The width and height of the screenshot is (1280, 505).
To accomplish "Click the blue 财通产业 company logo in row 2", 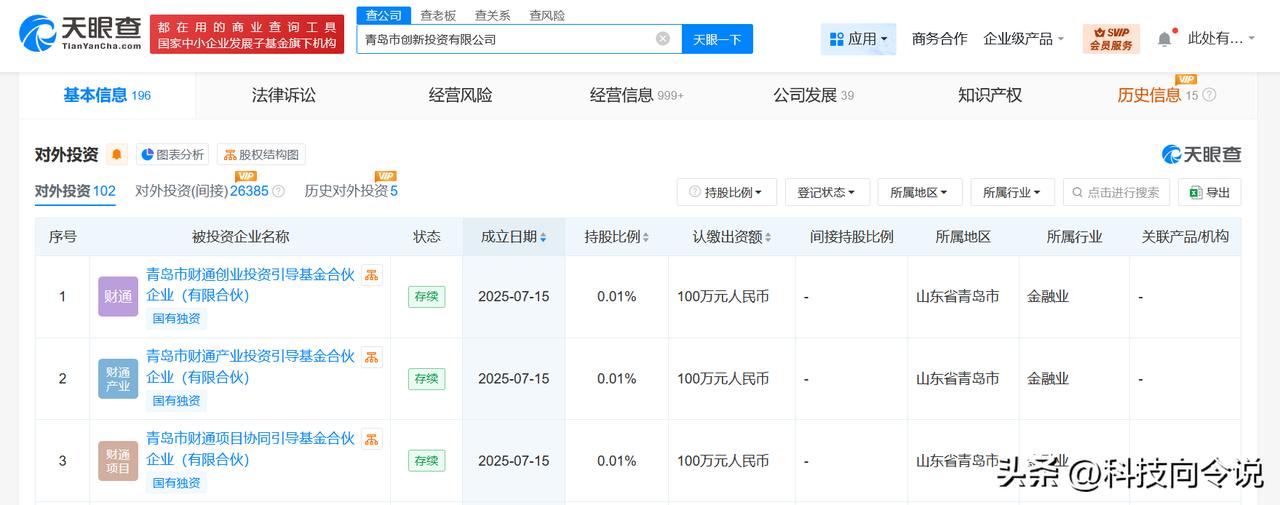I will [x=118, y=378].
